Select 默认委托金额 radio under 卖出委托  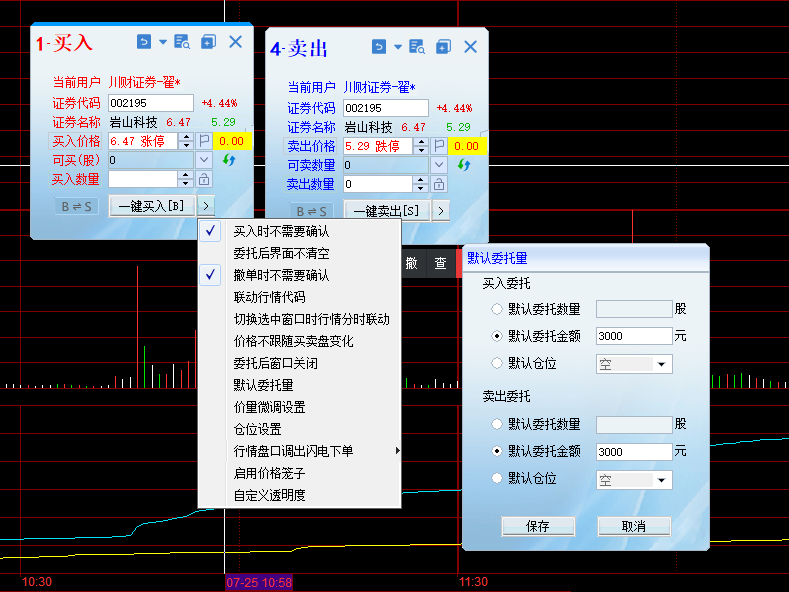(x=497, y=452)
